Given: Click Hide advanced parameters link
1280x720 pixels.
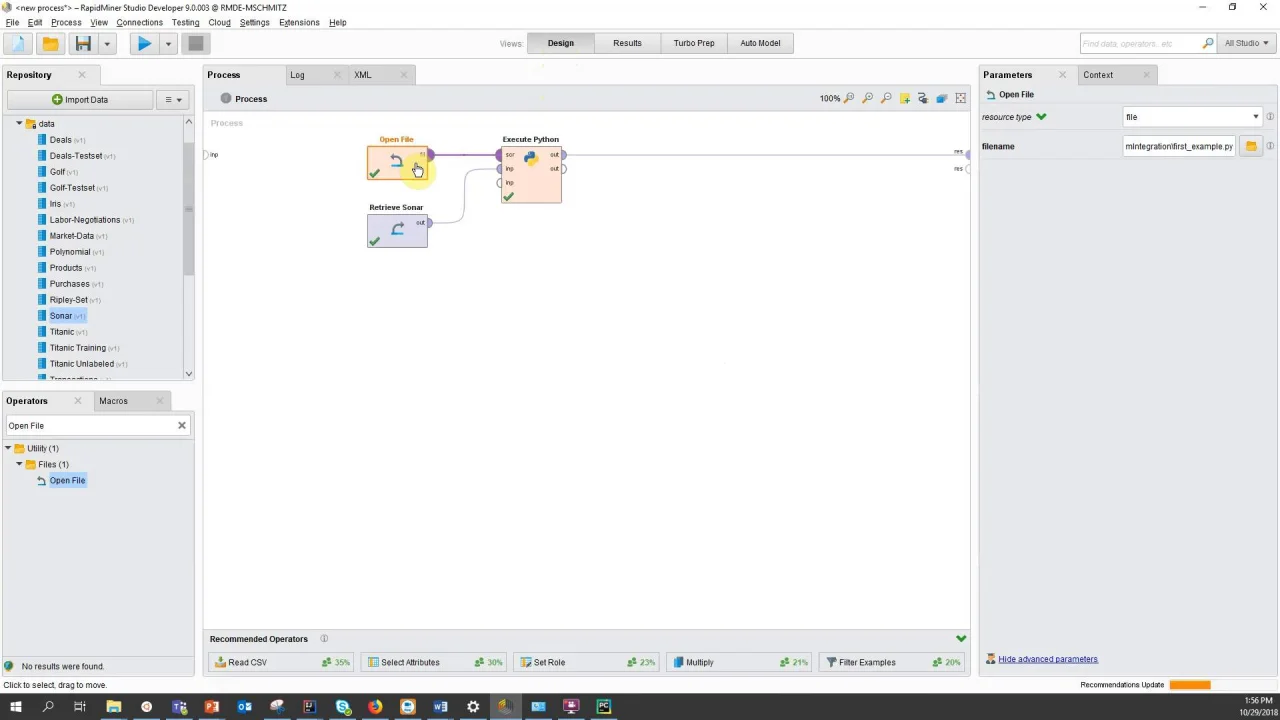Looking at the screenshot, I should 1048,659.
